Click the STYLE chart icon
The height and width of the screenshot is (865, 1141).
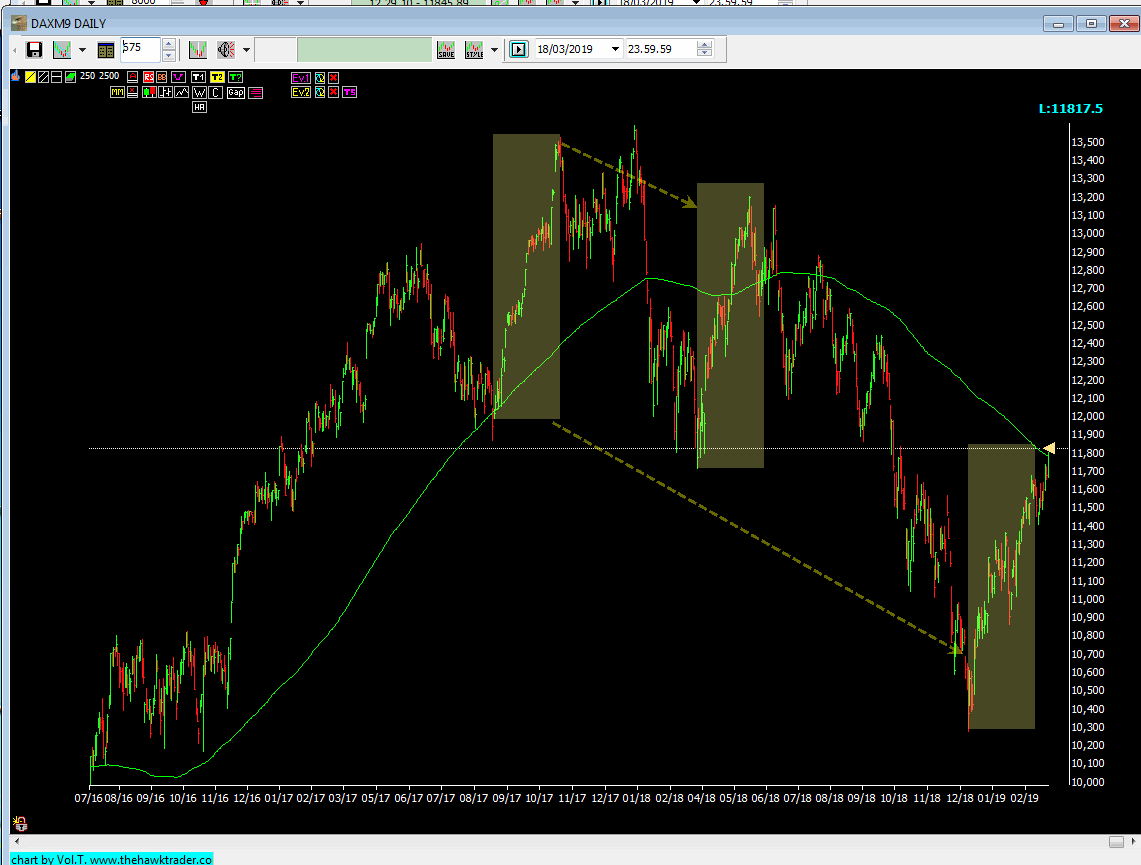coord(474,49)
